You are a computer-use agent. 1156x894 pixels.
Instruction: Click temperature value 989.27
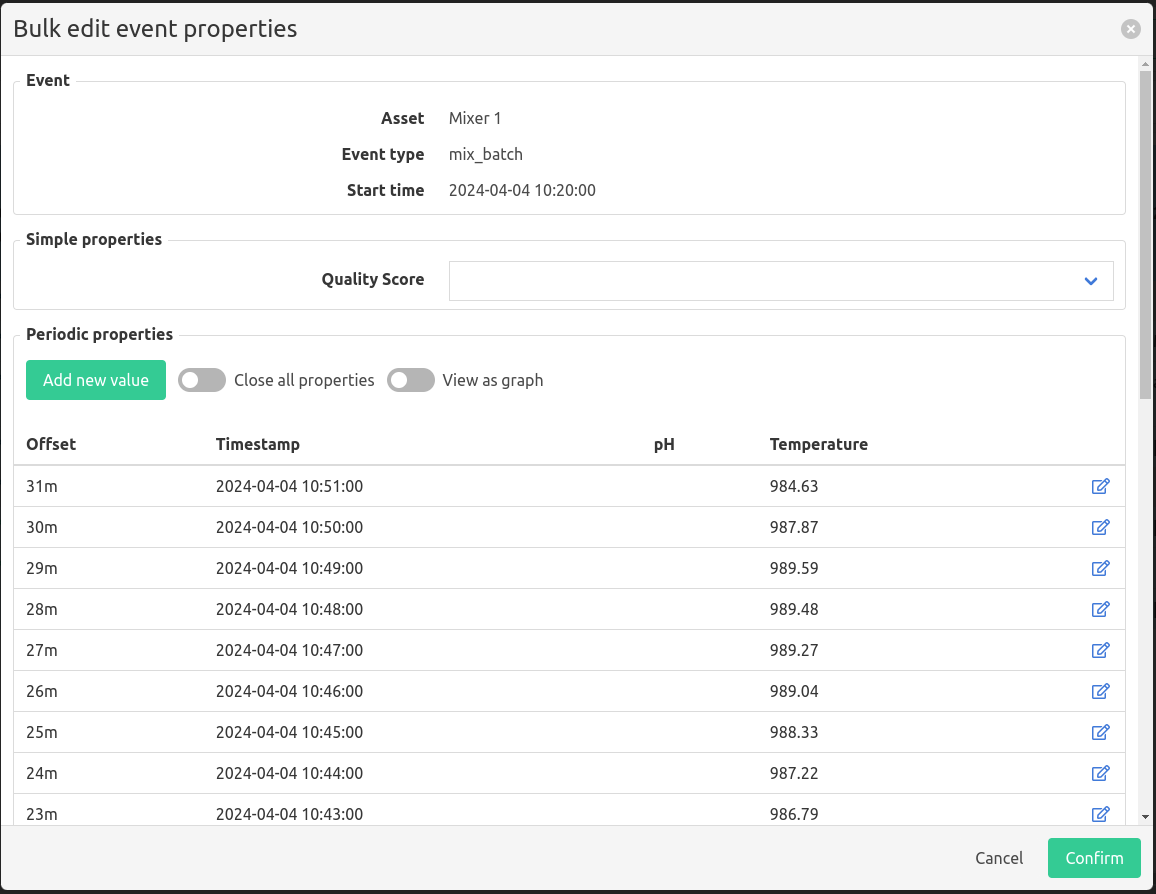click(794, 650)
